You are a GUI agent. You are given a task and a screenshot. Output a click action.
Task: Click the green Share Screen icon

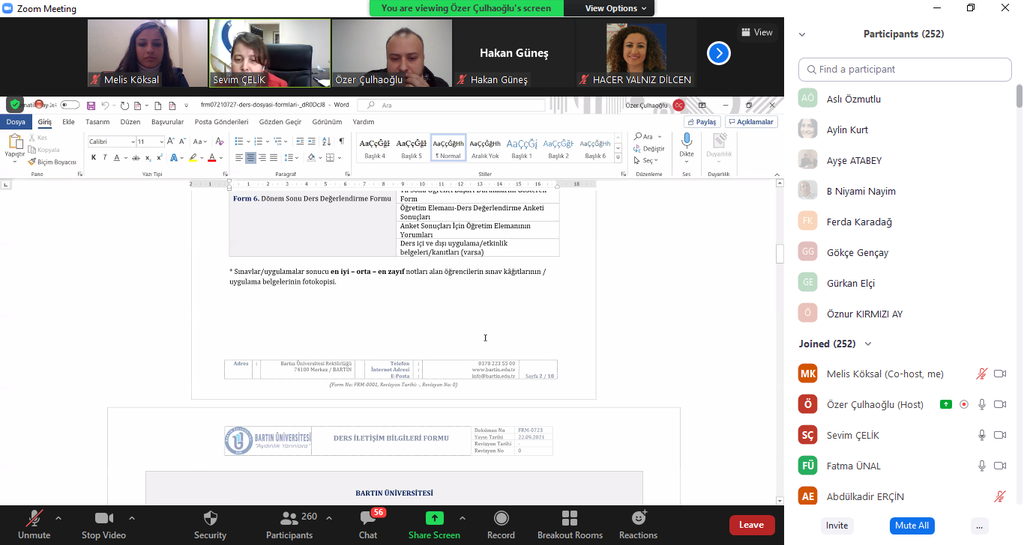[434, 518]
